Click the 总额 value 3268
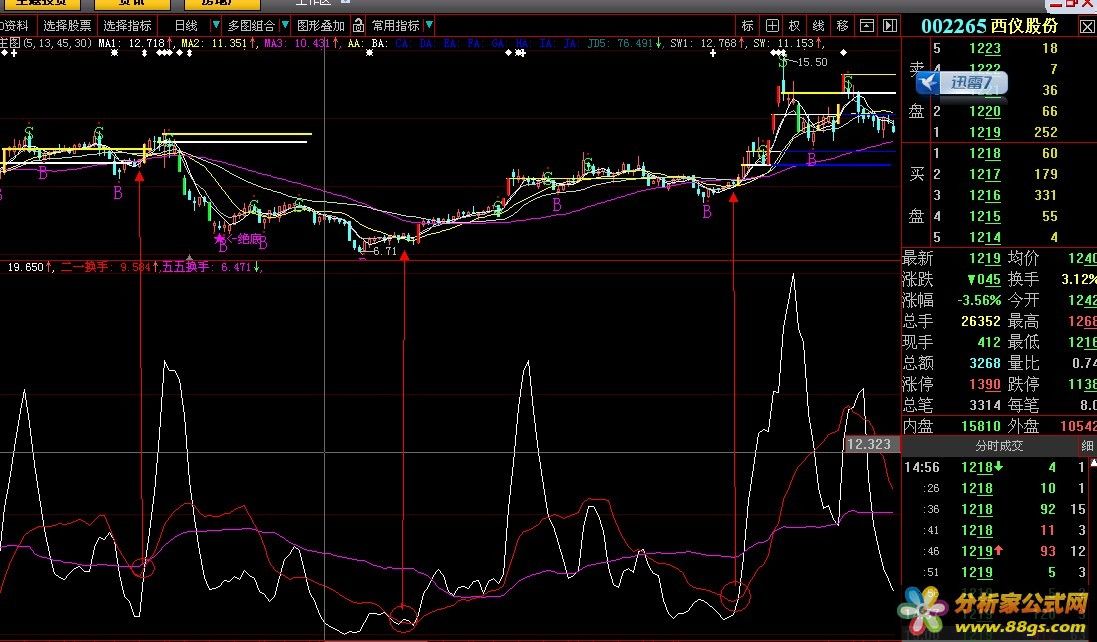Image resolution: width=1097 pixels, height=642 pixels. [x=985, y=363]
